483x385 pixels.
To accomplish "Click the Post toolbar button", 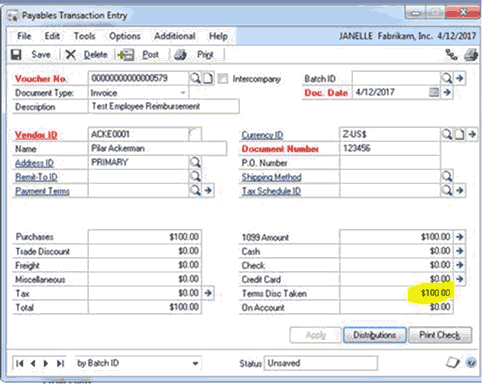I will click(138, 55).
